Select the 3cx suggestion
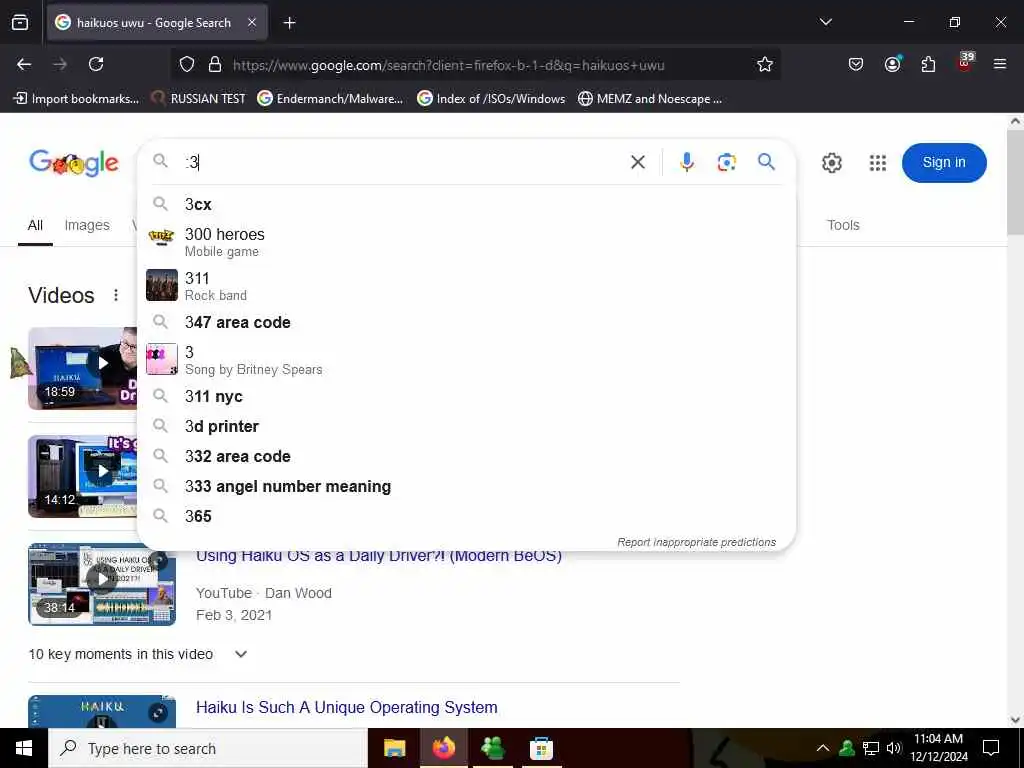Screen dimensions: 1024x768 466,204
